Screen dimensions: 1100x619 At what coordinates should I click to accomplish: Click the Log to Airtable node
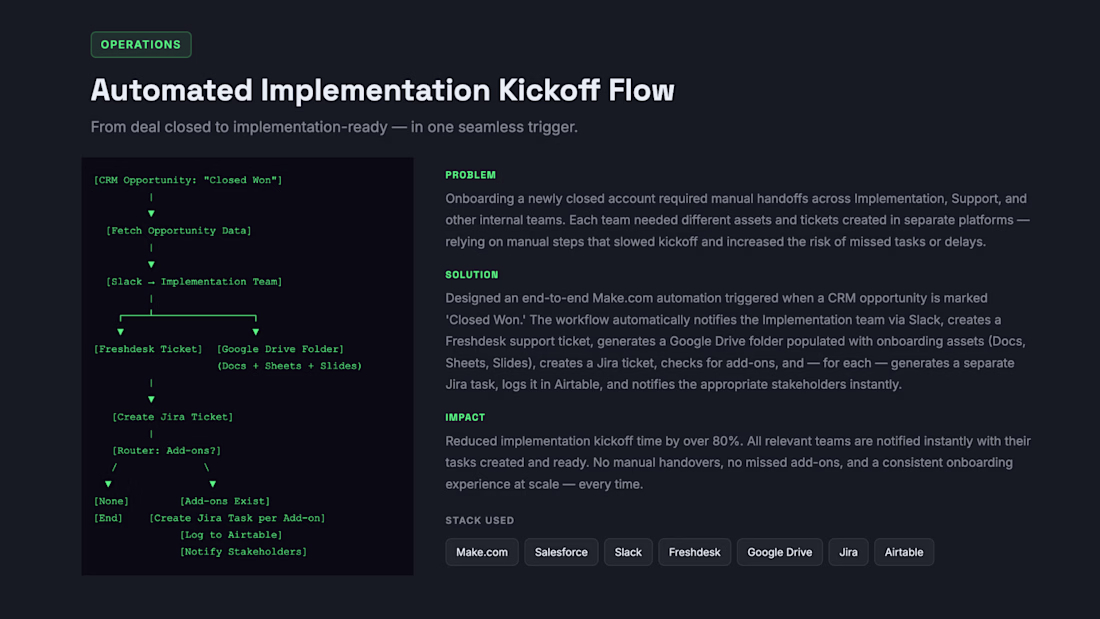(x=231, y=535)
